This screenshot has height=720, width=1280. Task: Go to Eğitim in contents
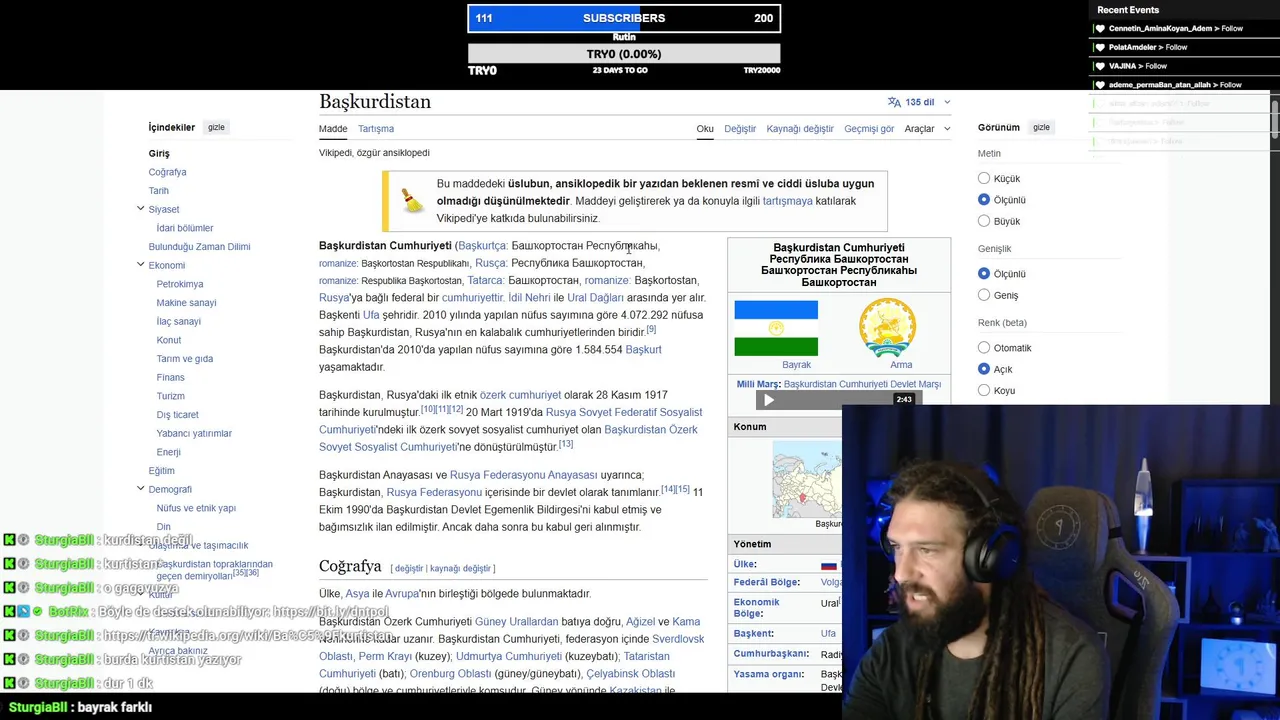[x=162, y=471]
